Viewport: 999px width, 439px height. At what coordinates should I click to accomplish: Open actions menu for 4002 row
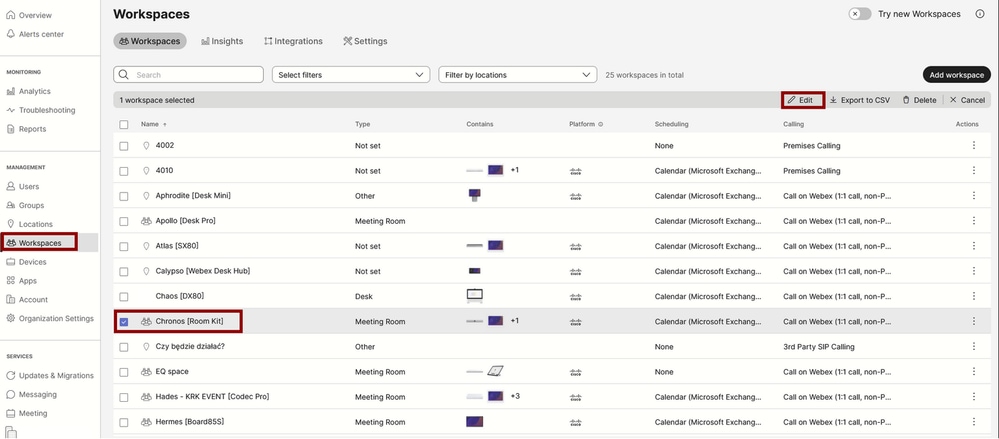(974, 145)
